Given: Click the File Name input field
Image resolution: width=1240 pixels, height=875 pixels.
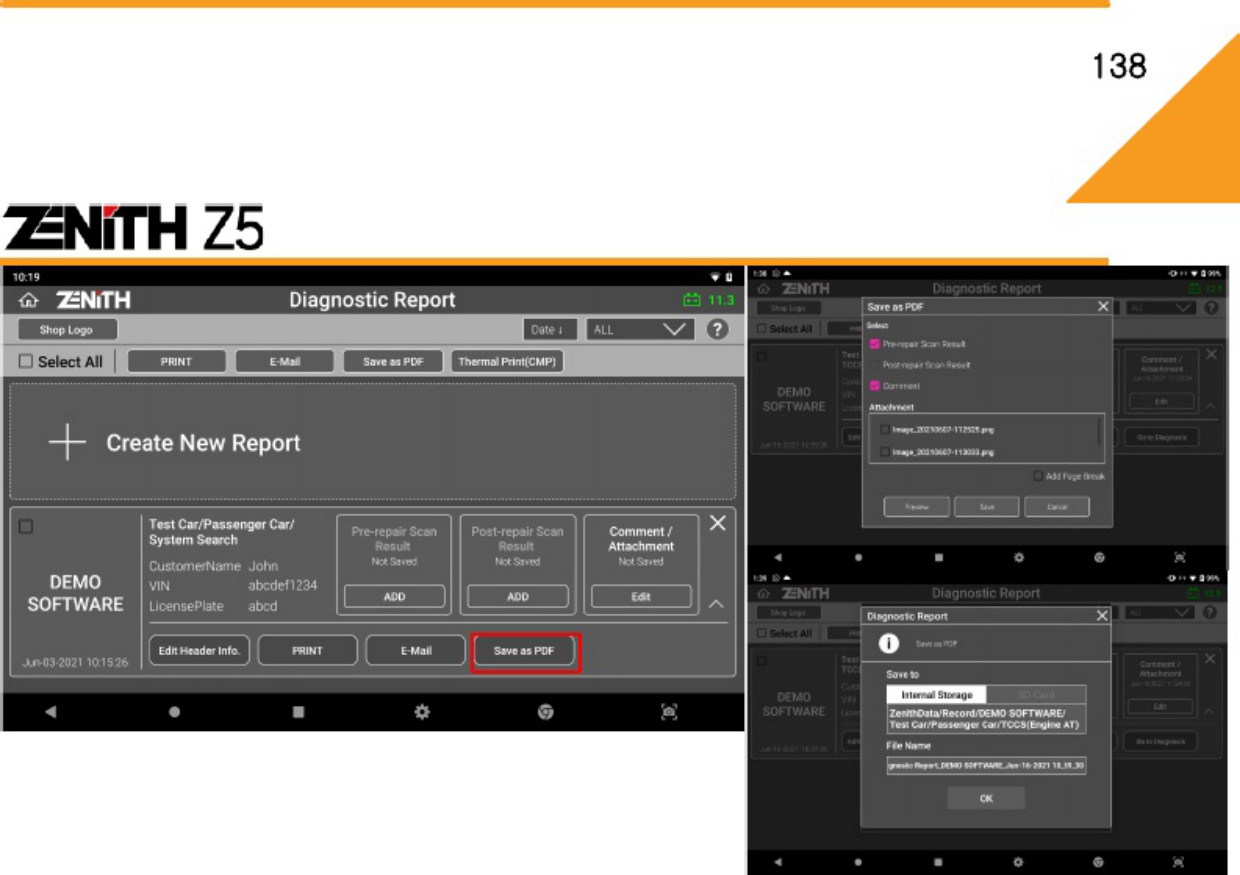Looking at the screenshot, I should pyautogui.click(x=986, y=765).
